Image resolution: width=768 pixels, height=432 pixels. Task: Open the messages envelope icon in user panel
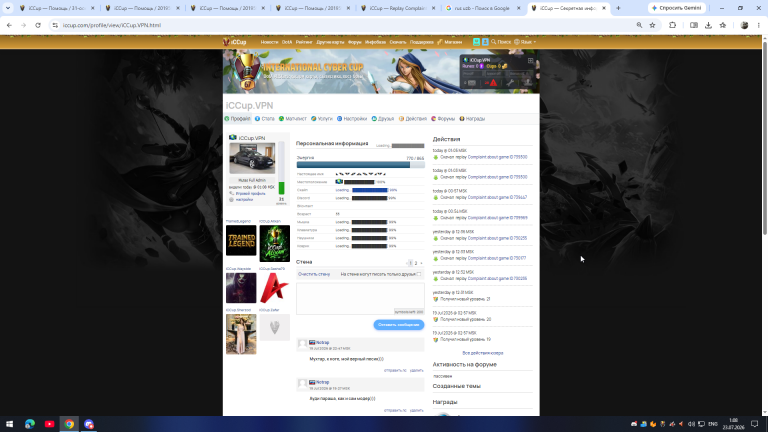472,83
